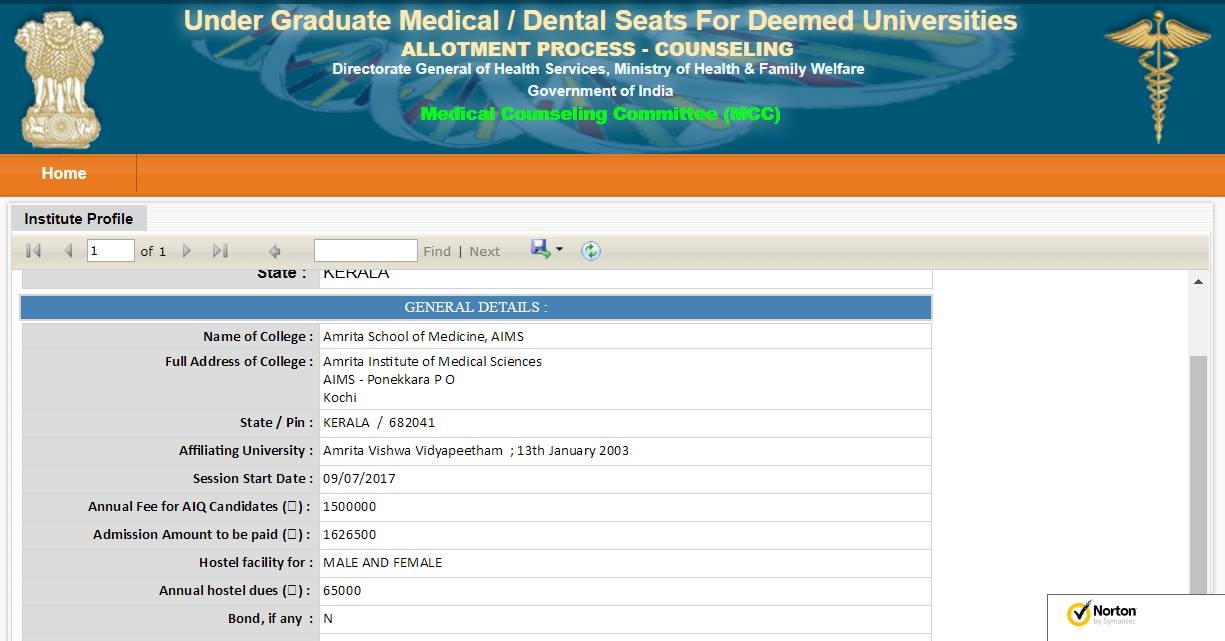
Task: Click 'Annual Fee for AIQ Candidates' label
Action: (x=199, y=506)
